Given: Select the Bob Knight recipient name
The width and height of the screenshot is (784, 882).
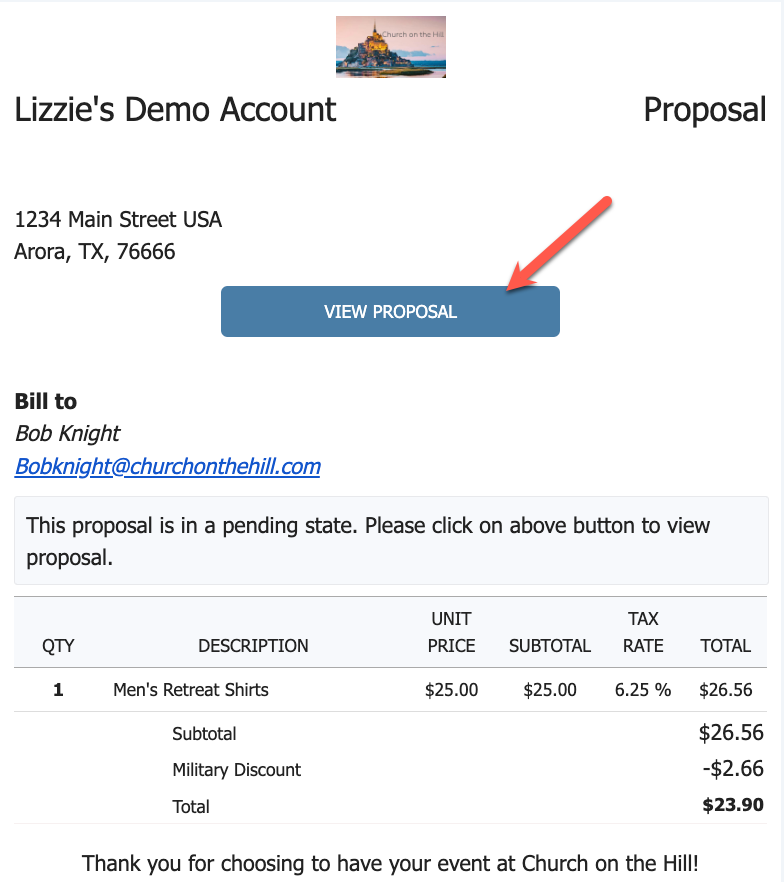Looking at the screenshot, I should tap(67, 433).
